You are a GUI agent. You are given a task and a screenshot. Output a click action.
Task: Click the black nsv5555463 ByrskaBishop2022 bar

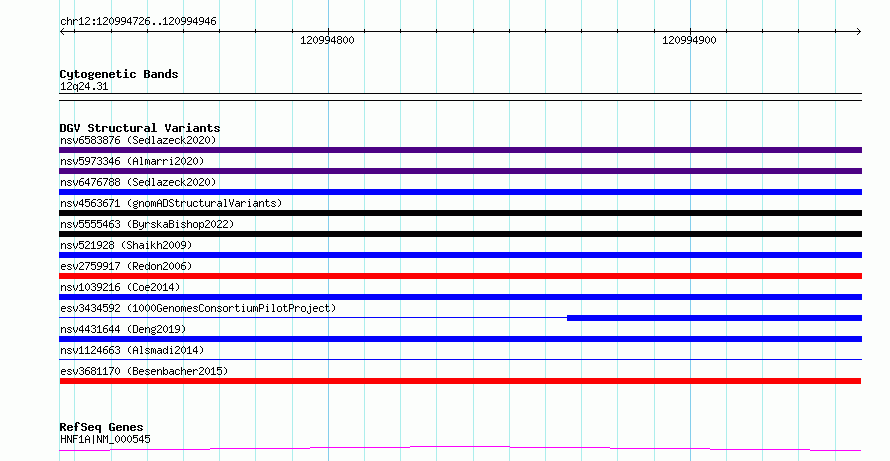460,234
